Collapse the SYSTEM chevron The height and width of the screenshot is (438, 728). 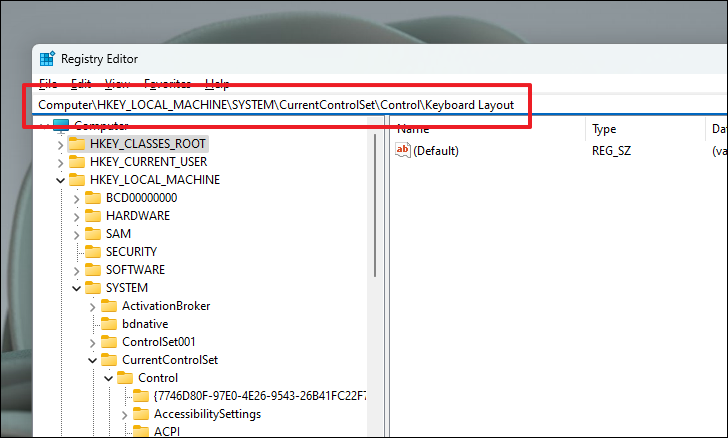point(77,288)
